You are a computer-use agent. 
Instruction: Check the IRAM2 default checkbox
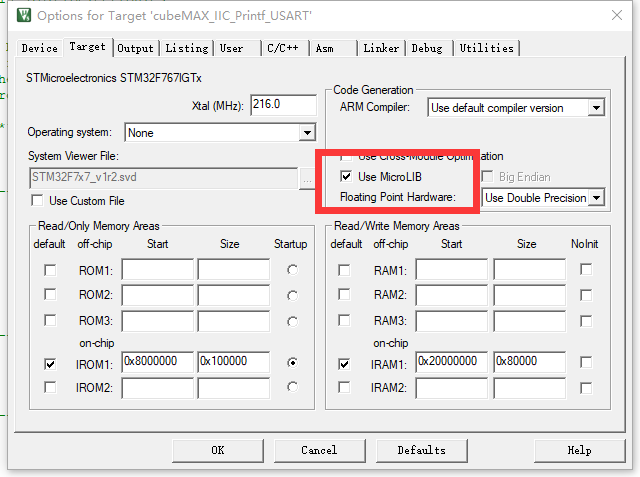click(344, 387)
